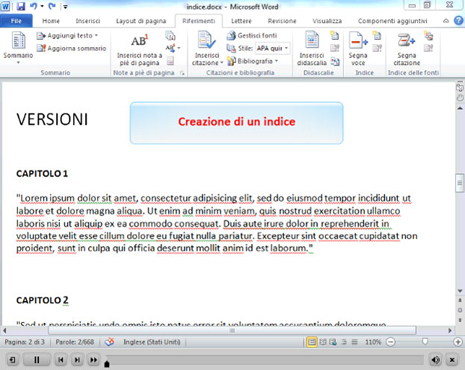Select Web Layout view button
This screenshot has height=370, width=465.
tap(333, 342)
